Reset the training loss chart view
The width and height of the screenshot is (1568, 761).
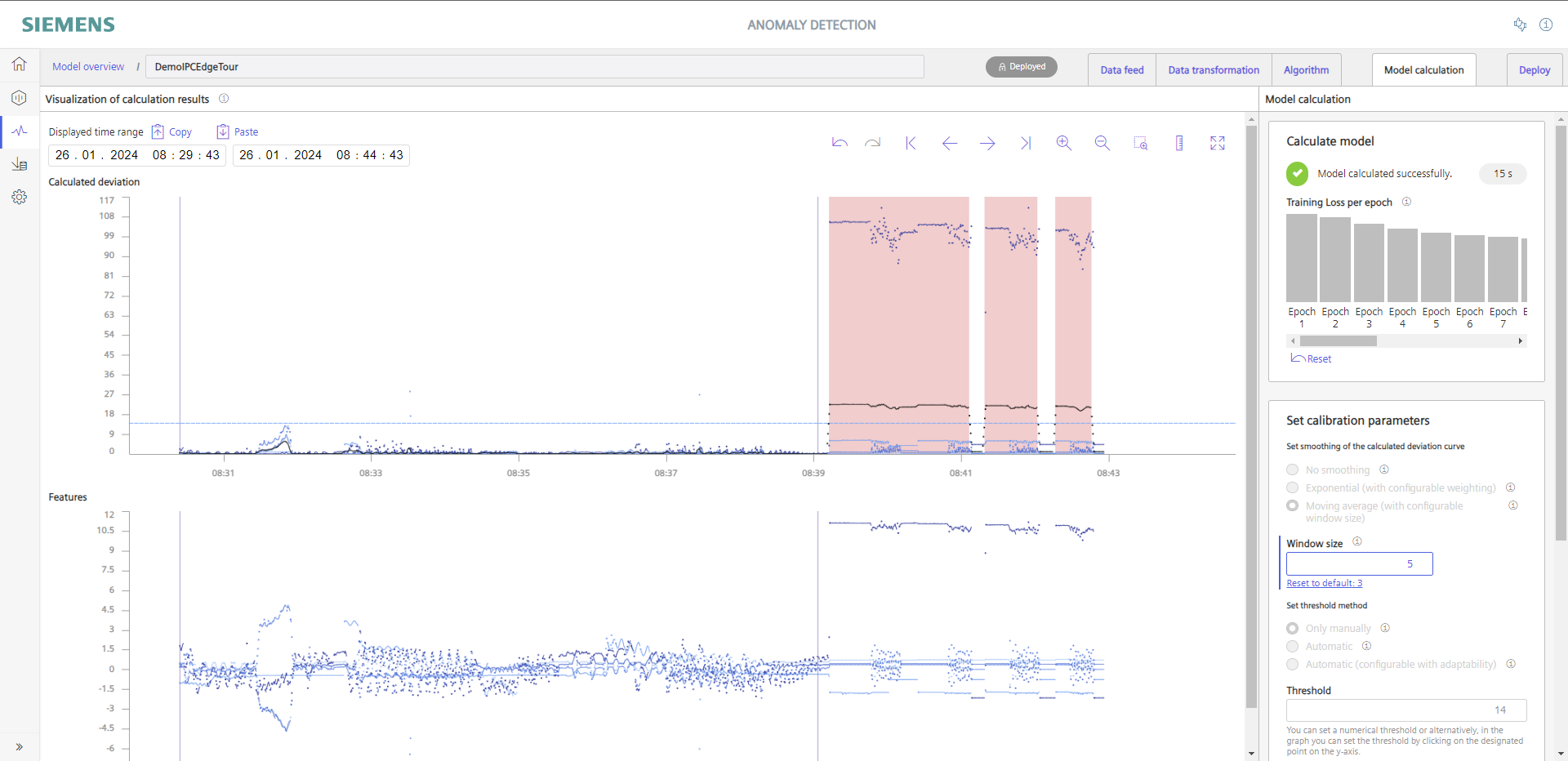click(x=1311, y=358)
